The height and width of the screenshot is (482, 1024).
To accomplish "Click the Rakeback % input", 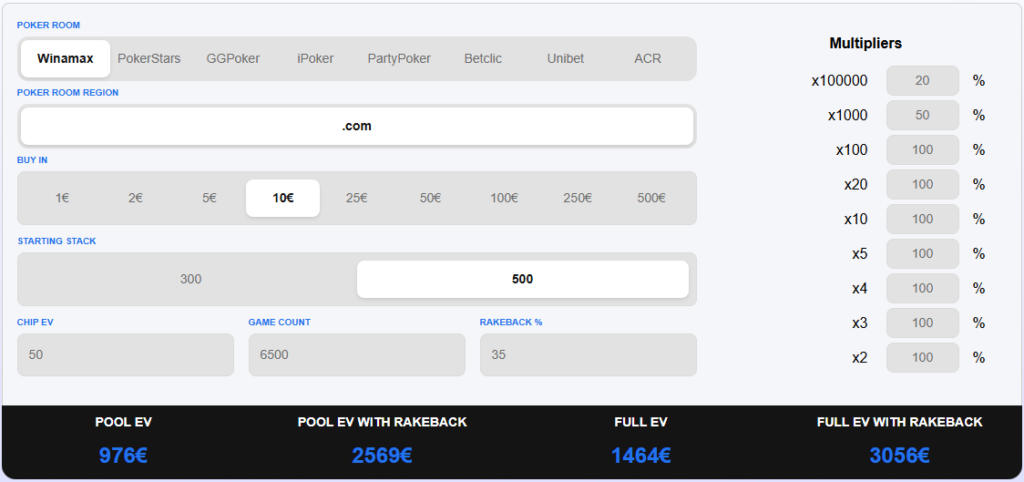I will (588, 355).
